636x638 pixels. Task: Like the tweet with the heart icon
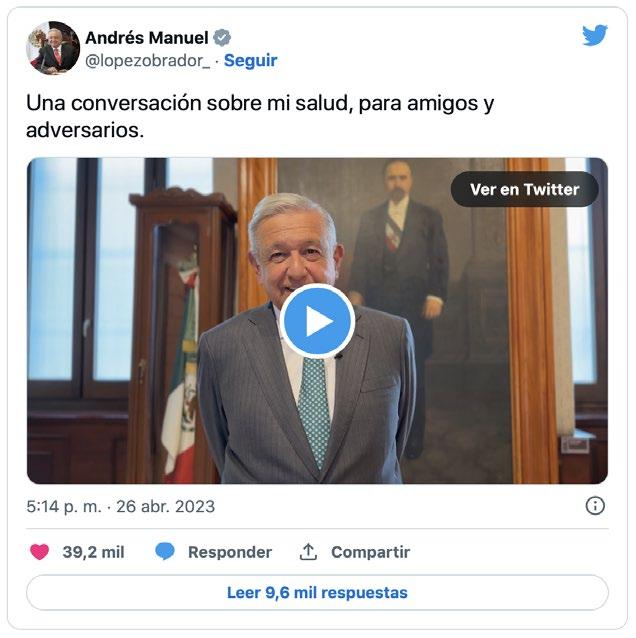(39, 552)
